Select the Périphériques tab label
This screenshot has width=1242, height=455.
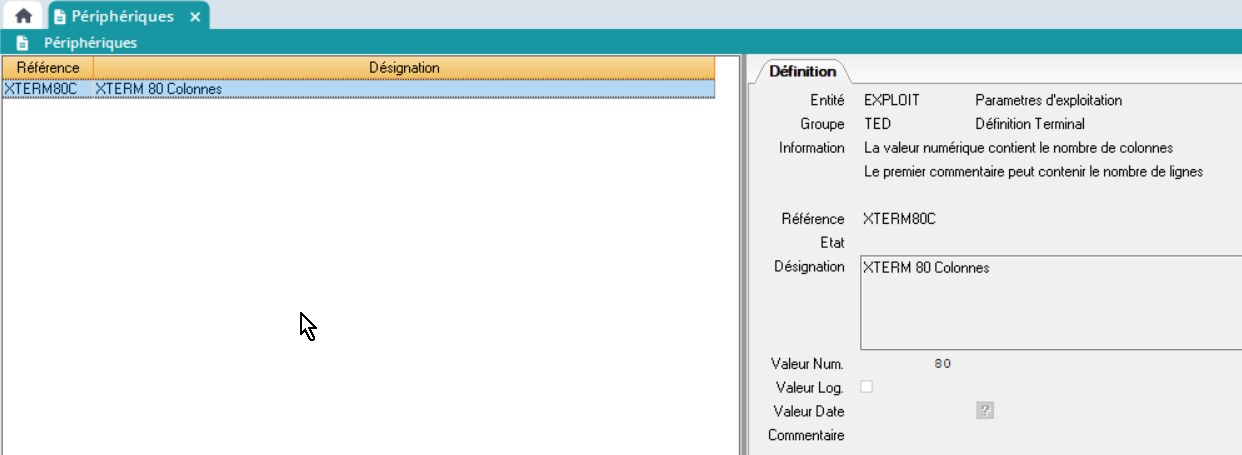point(122,17)
